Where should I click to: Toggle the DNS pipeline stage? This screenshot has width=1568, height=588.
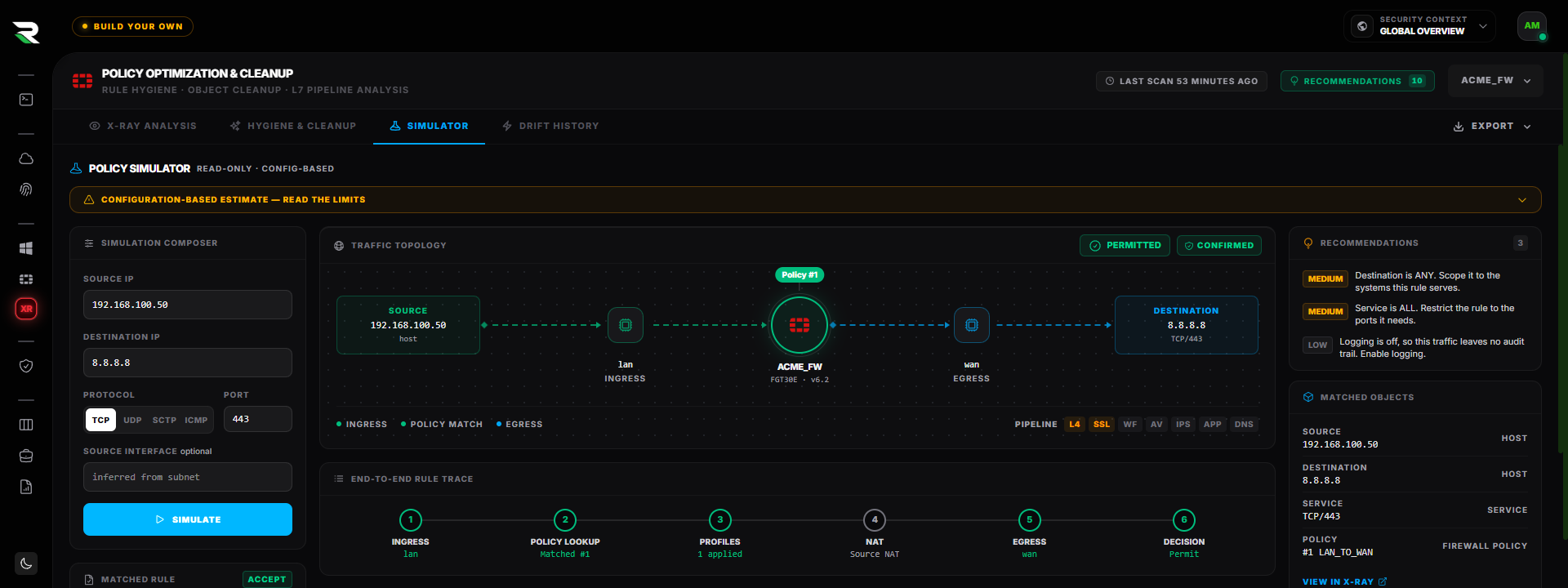1244,425
